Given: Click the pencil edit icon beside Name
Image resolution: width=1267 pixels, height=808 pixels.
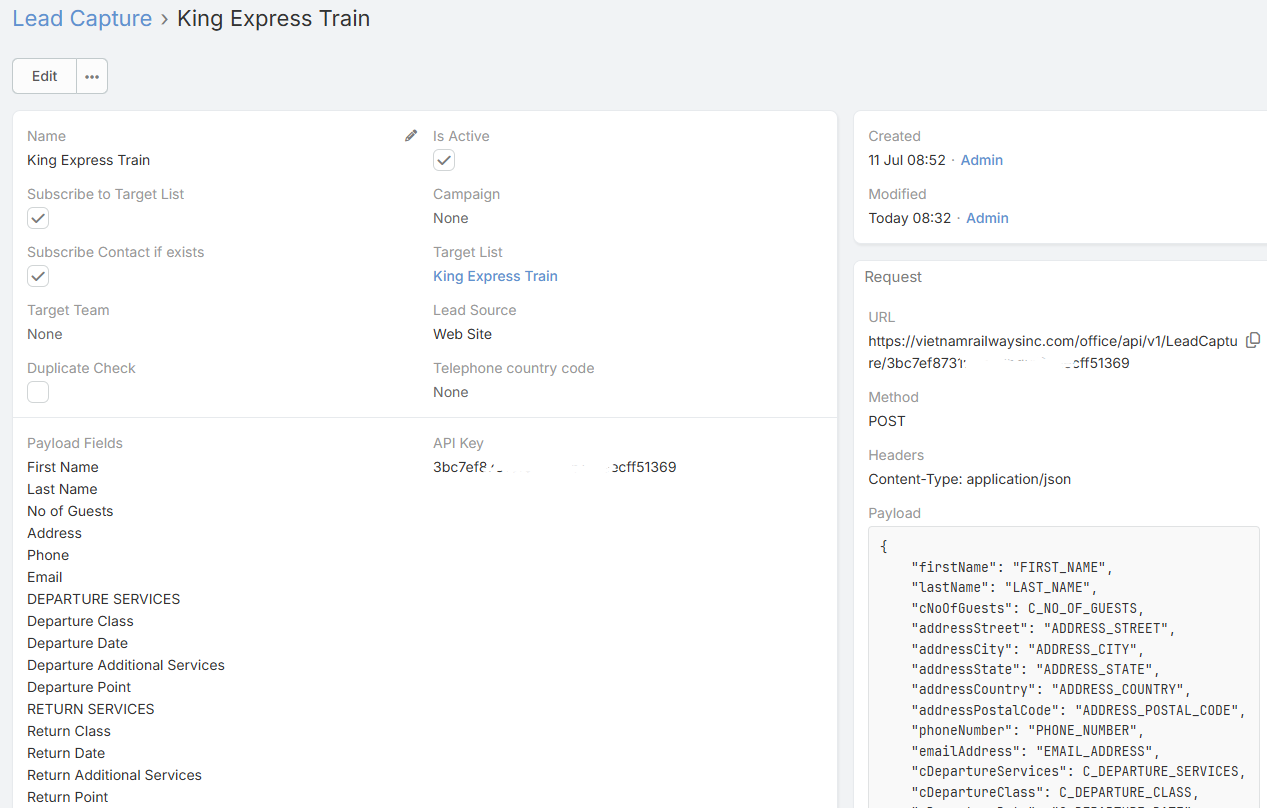Looking at the screenshot, I should (411, 136).
